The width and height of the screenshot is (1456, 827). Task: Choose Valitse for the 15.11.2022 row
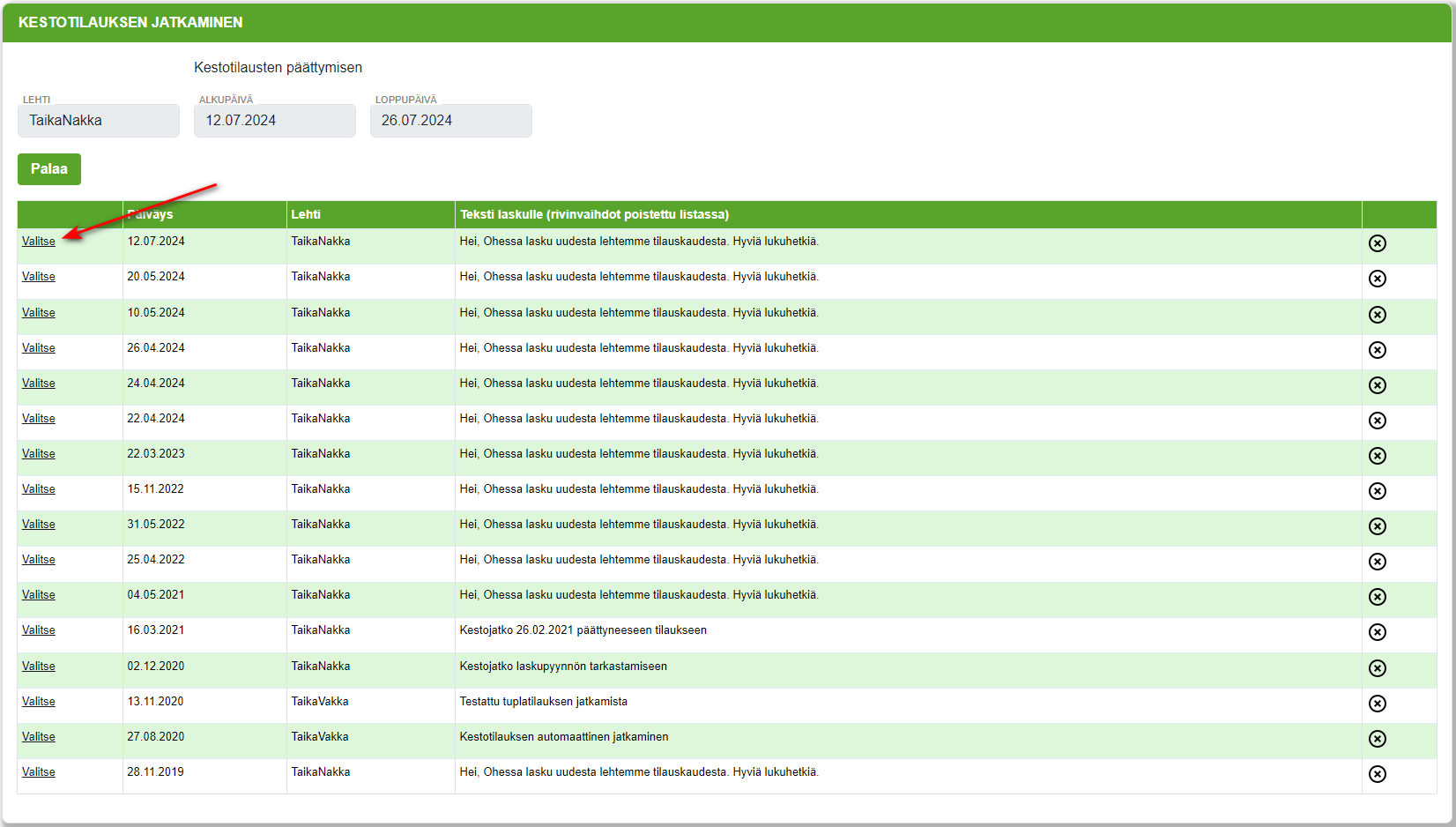[x=39, y=489]
